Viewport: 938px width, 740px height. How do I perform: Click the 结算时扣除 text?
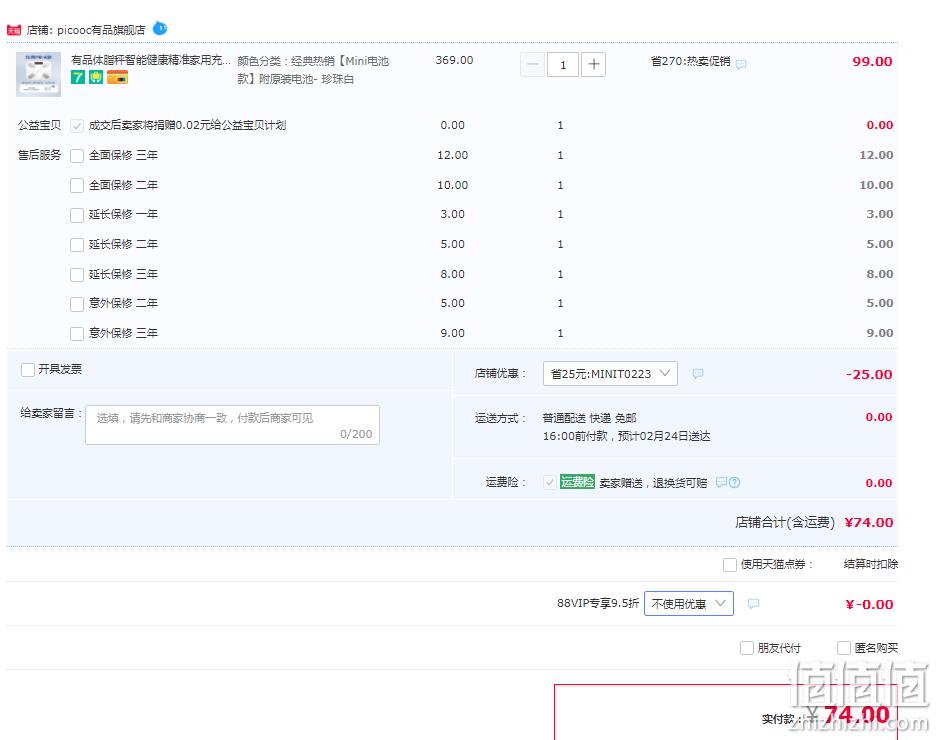tap(870, 564)
